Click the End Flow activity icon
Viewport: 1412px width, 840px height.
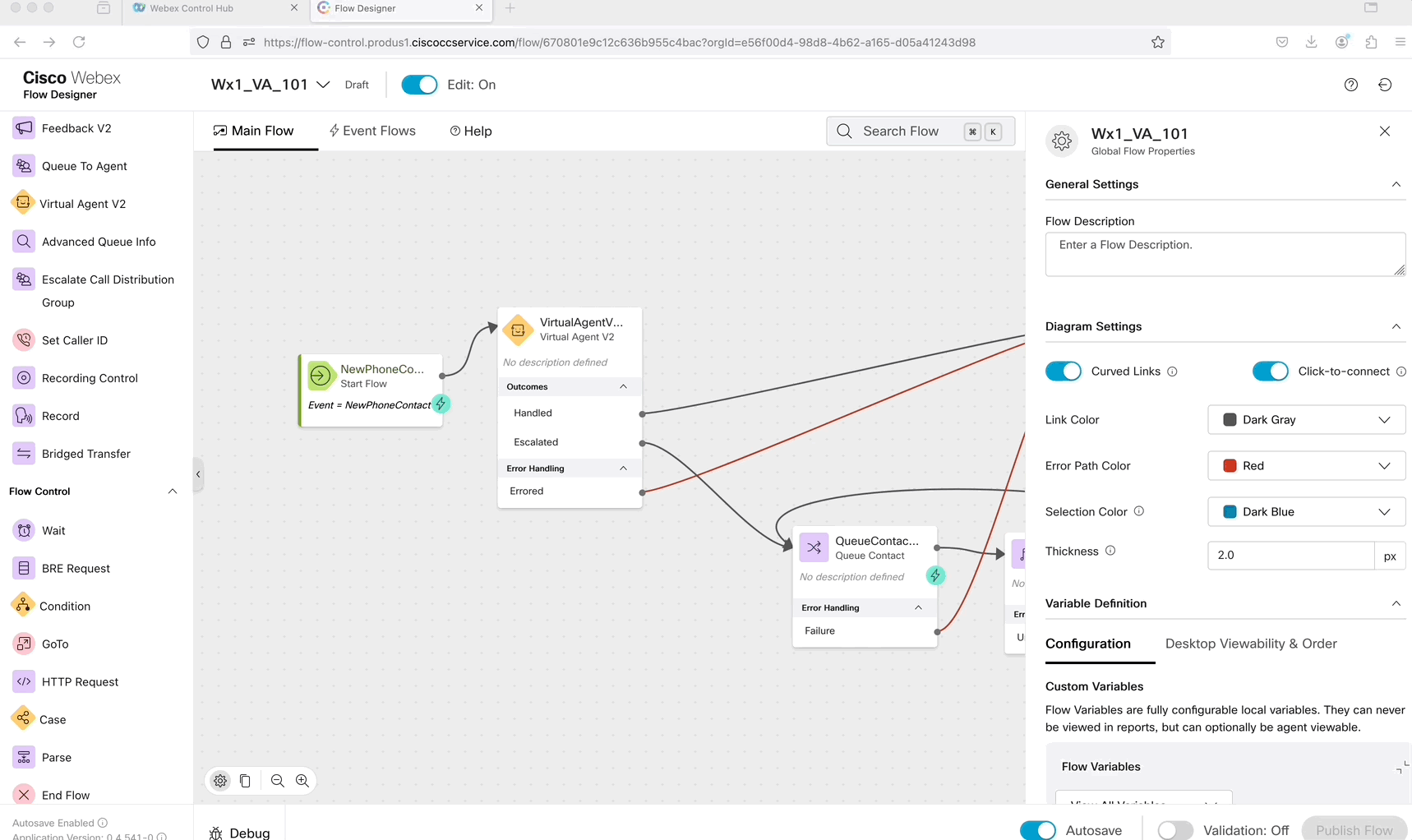click(24, 795)
